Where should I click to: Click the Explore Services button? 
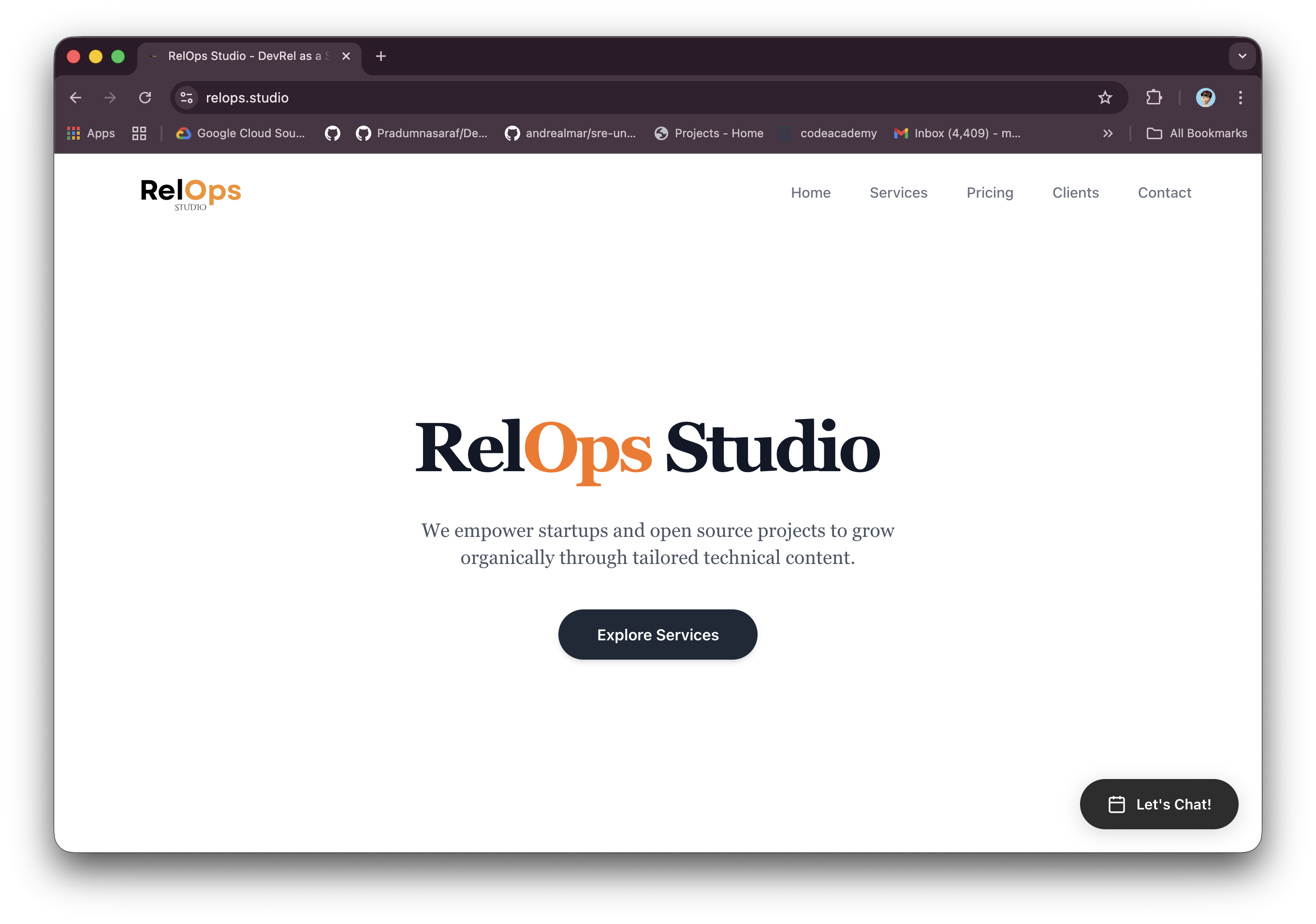click(658, 634)
